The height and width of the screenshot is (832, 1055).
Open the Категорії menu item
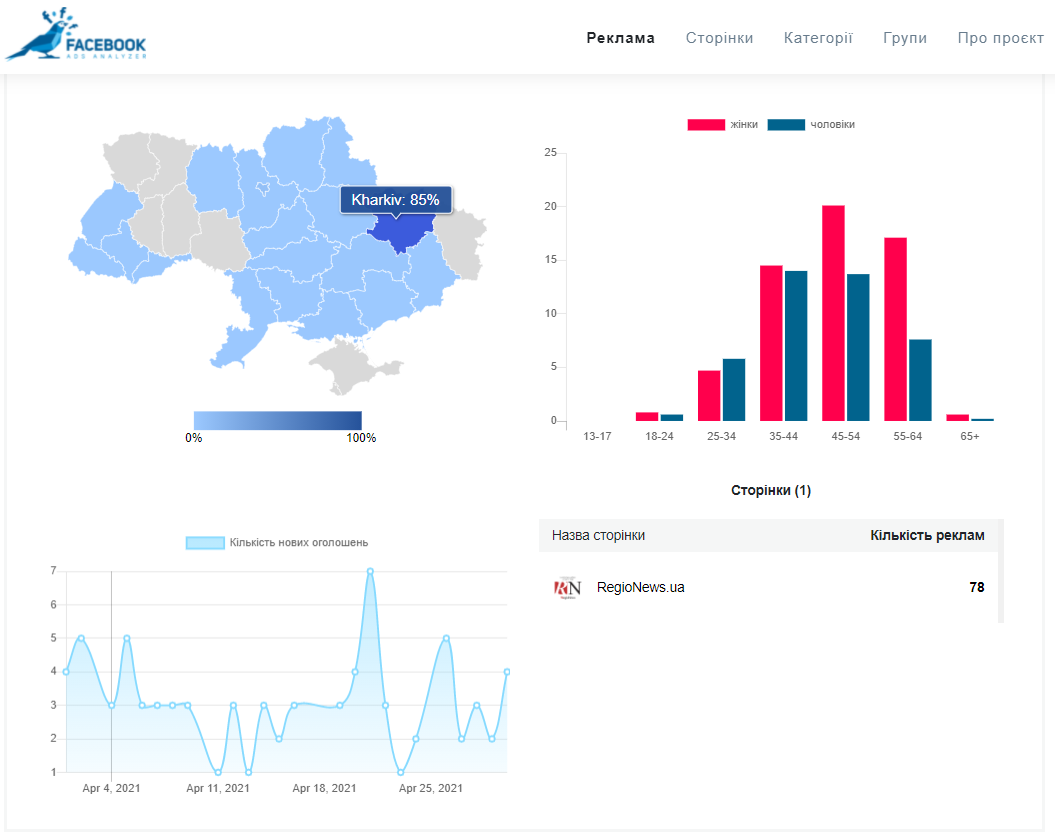coord(818,38)
